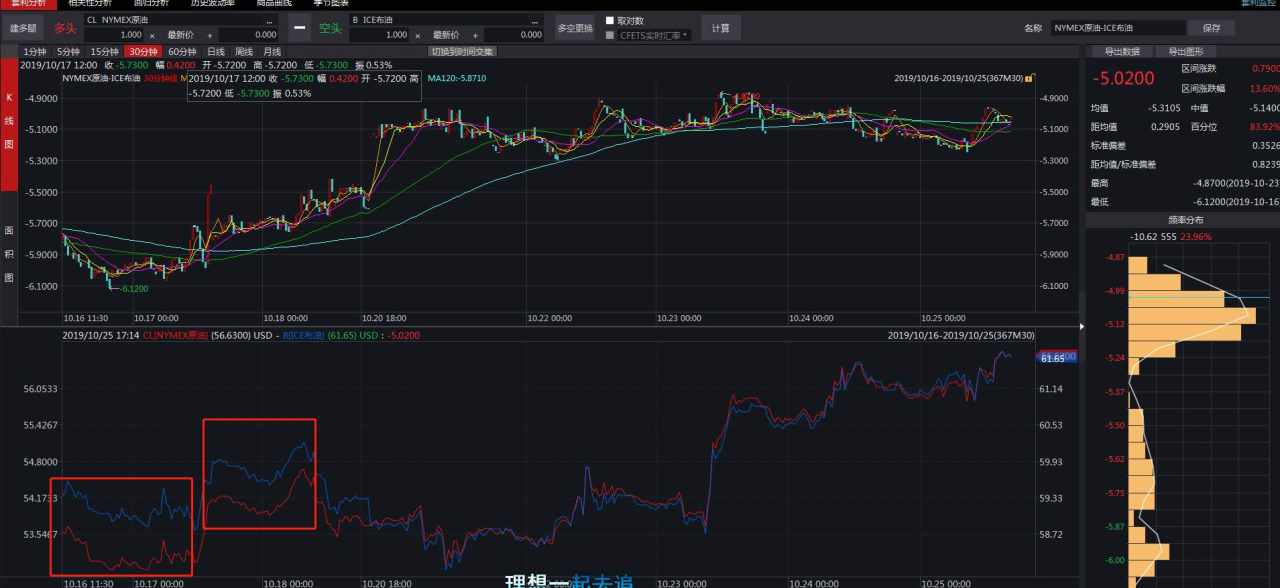Click the 多头 long-leg label
The height and width of the screenshot is (588, 1280).
pyautogui.click(x=65, y=28)
